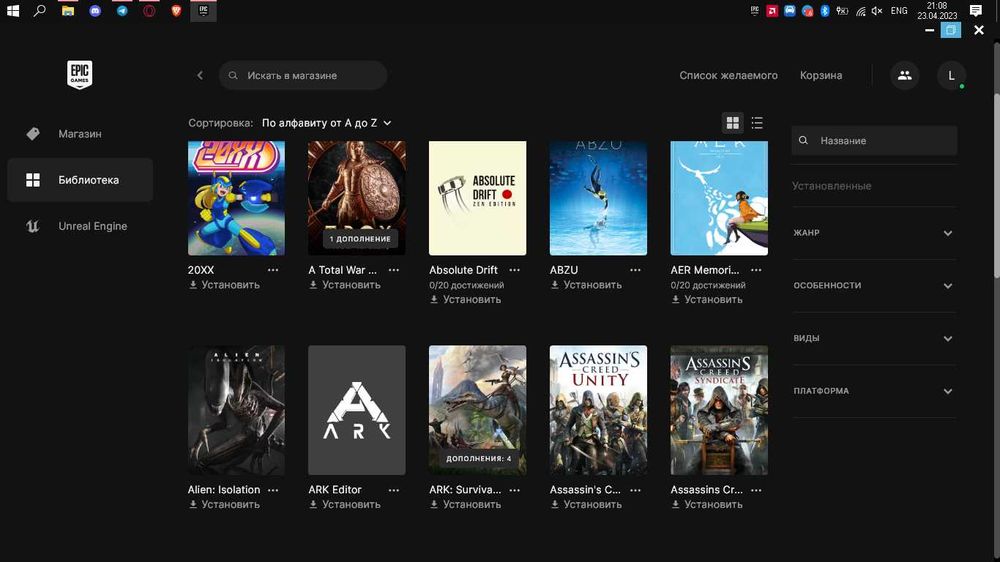Screen dimensions: 1000x562
Task: Expand the ВИДЫ filter
Action: [x=874, y=338]
